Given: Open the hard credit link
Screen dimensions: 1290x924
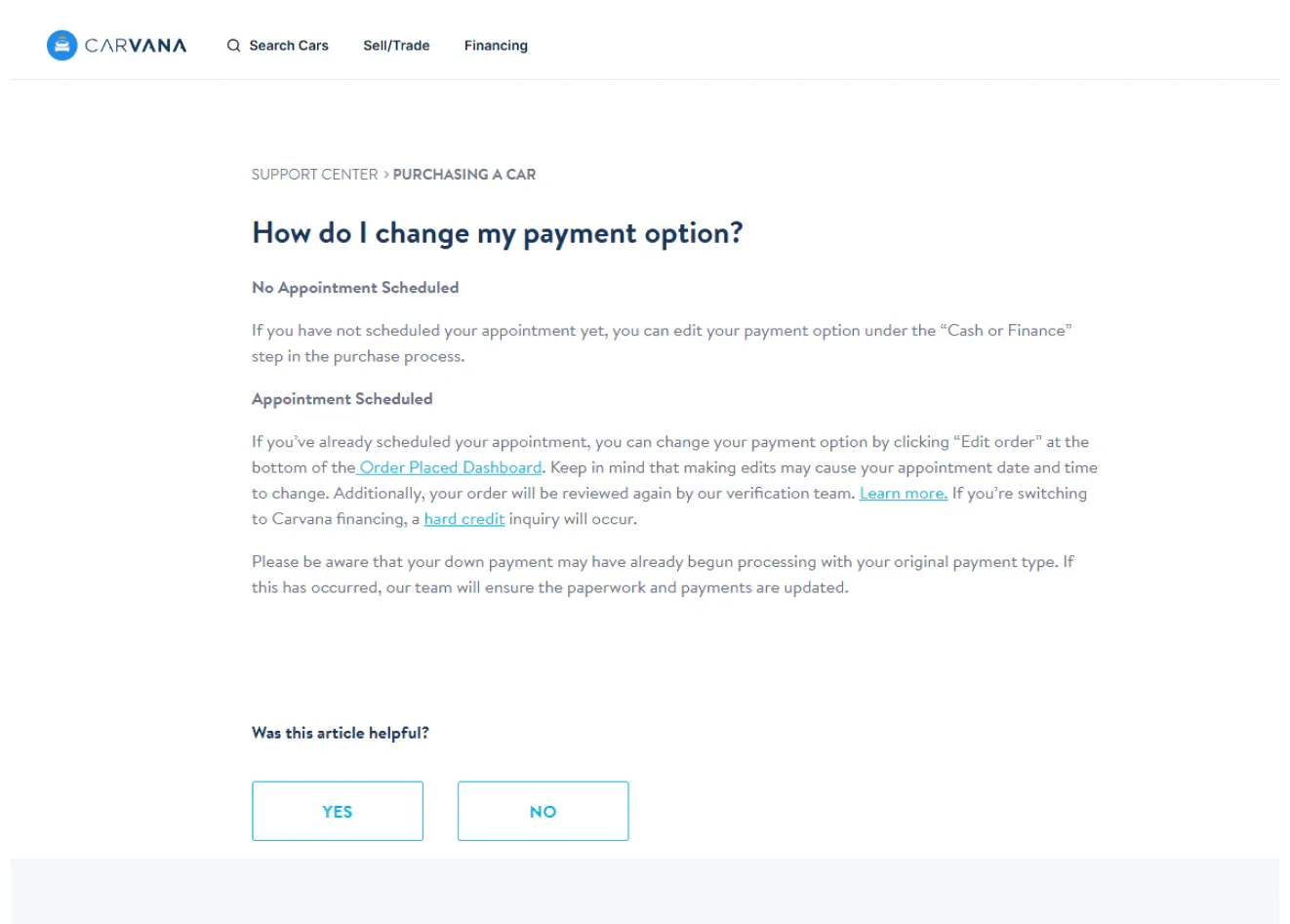Looking at the screenshot, I should pyautogui.click(x=464, y=519).
